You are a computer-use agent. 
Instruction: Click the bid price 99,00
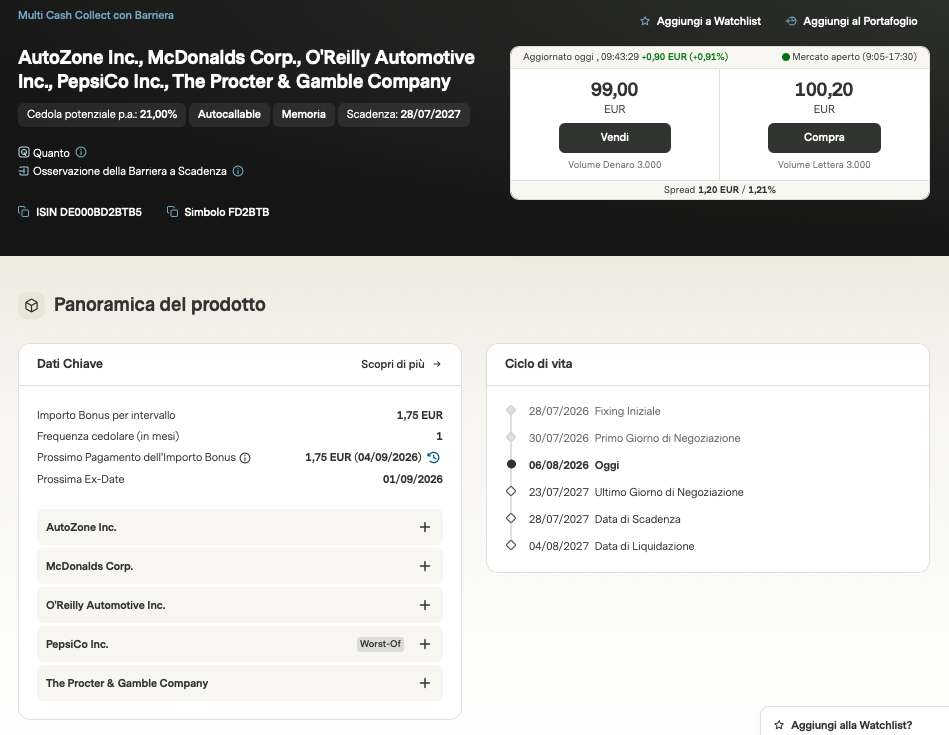614,90
